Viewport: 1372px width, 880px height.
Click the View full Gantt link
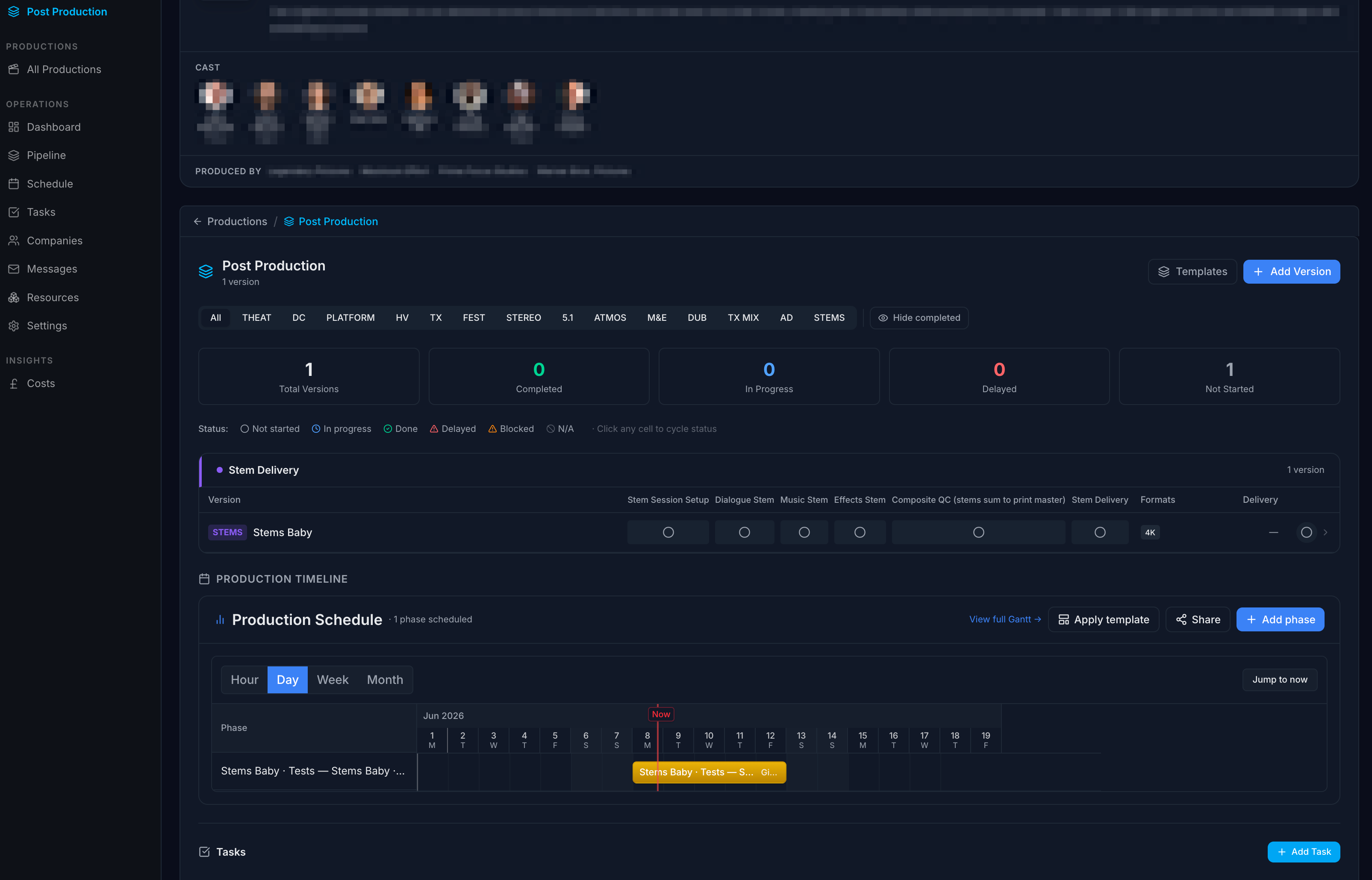pyautogui.click(x=1005, y=619)
